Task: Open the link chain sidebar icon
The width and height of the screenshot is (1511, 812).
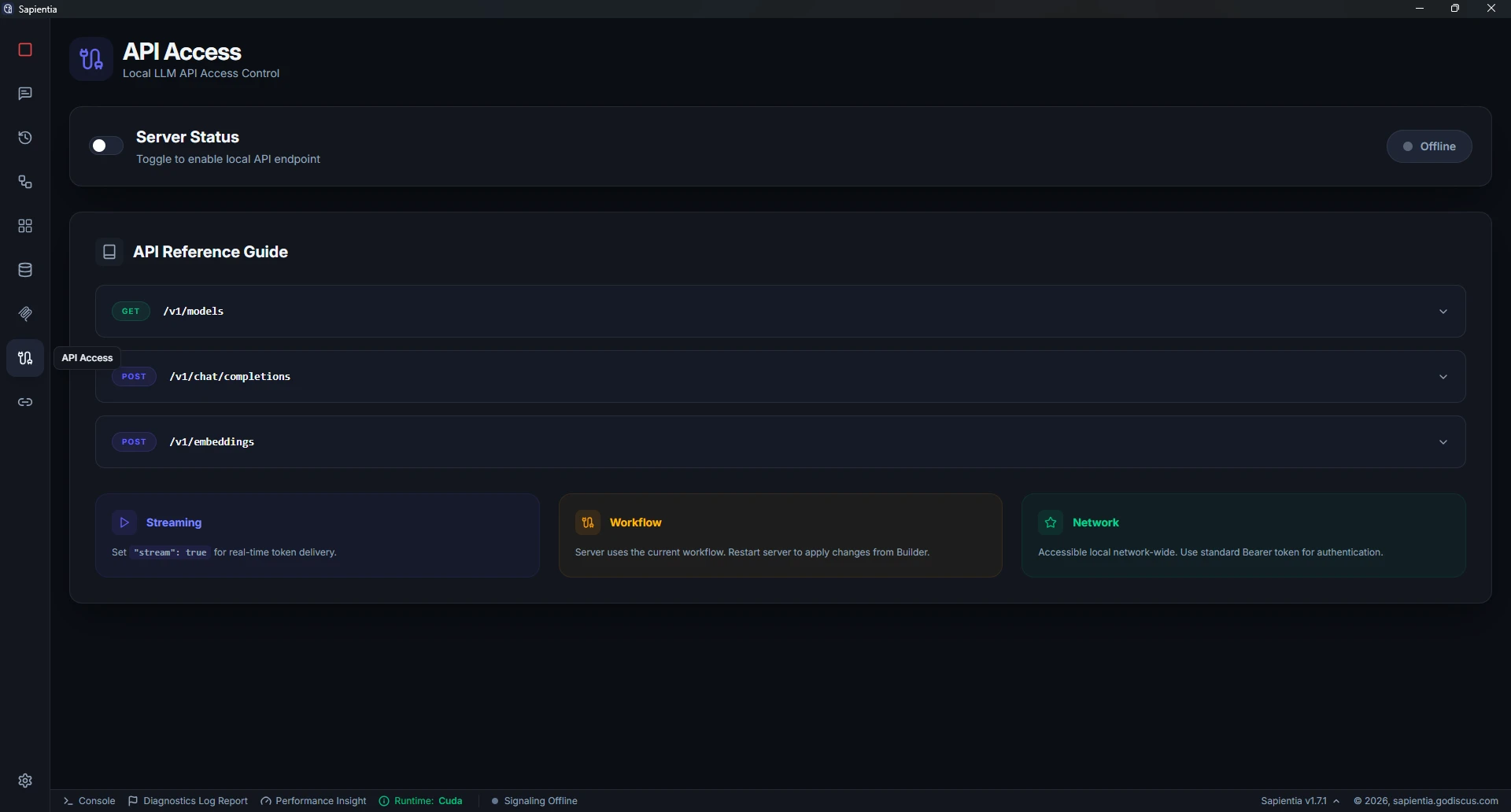Action: 25,402
